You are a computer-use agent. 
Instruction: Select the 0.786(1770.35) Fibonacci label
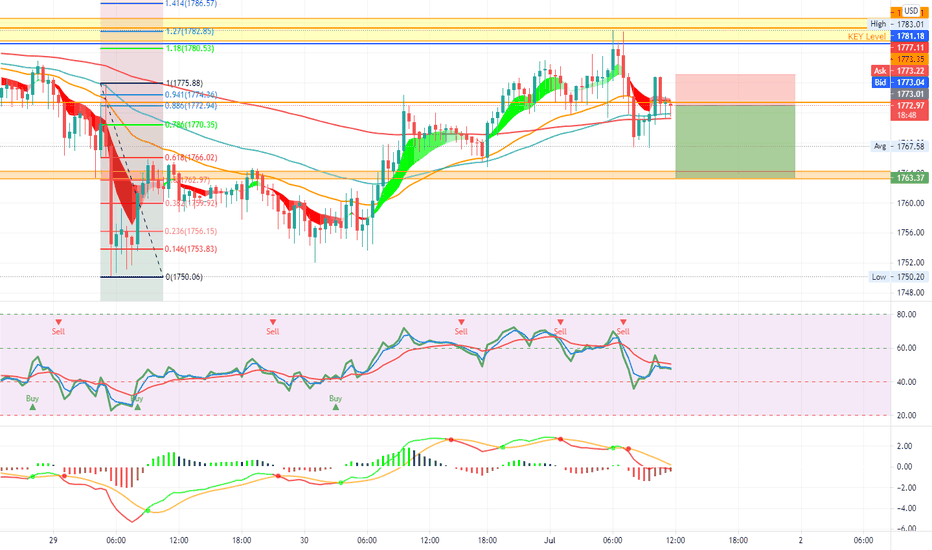pos(191,125)
